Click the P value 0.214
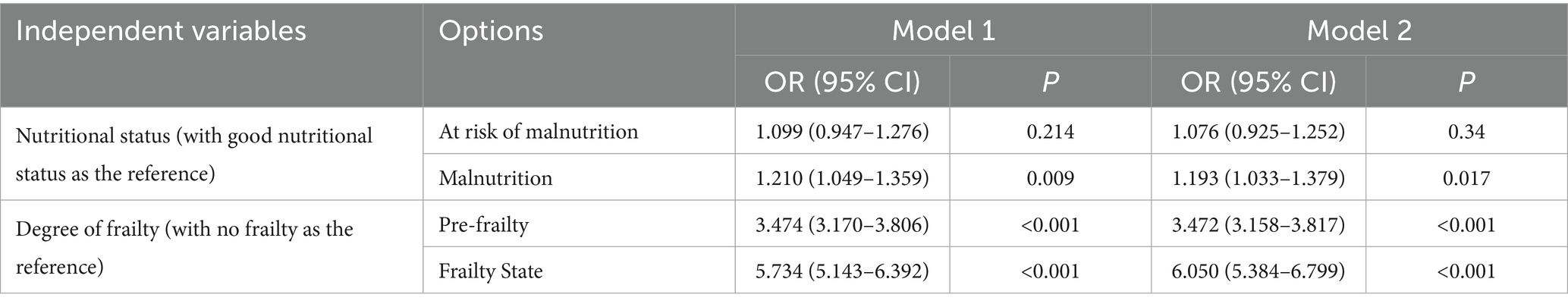The width and height of the screenshot is (1568, 307). (x=1050, y=132)
